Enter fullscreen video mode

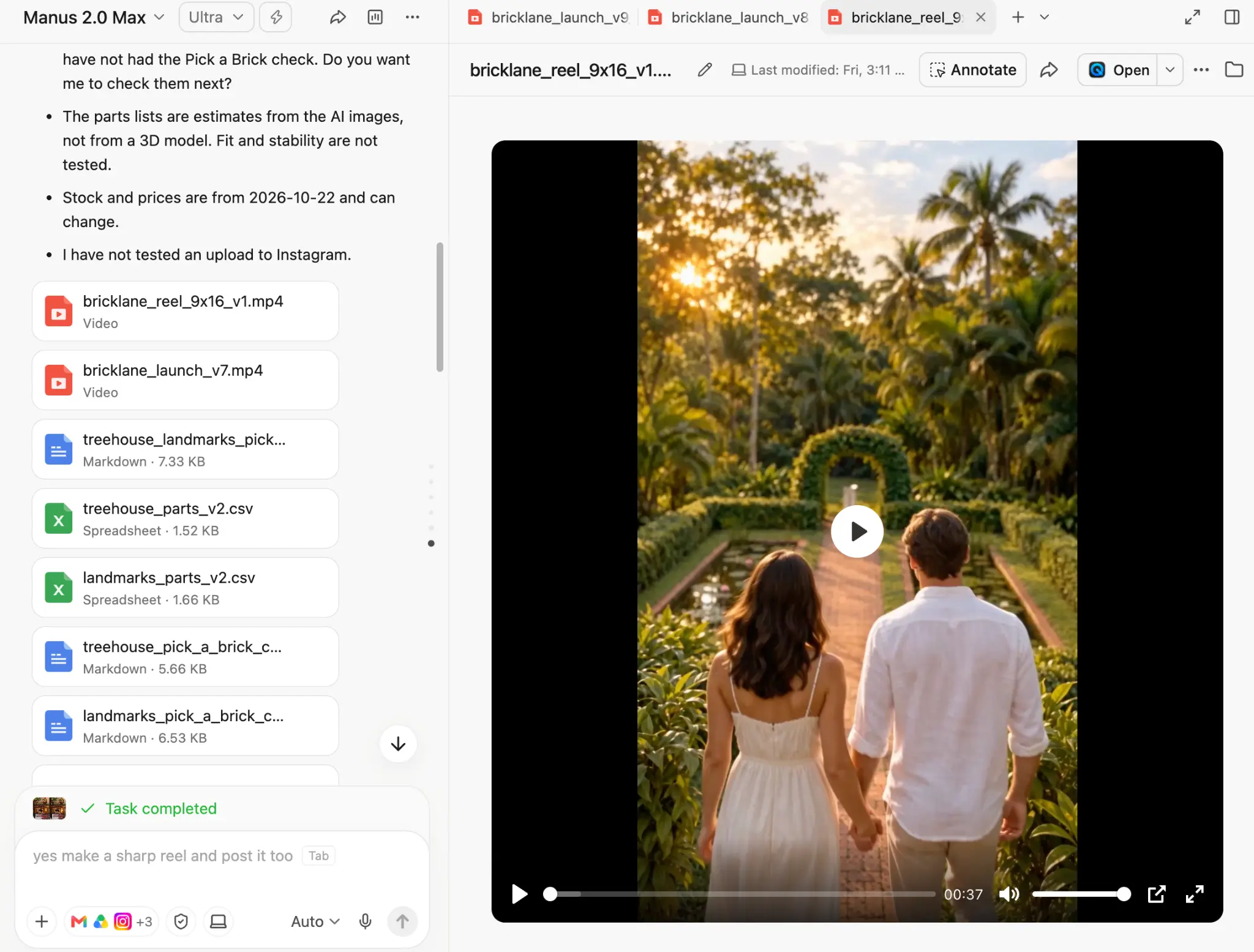[1195, 894]
